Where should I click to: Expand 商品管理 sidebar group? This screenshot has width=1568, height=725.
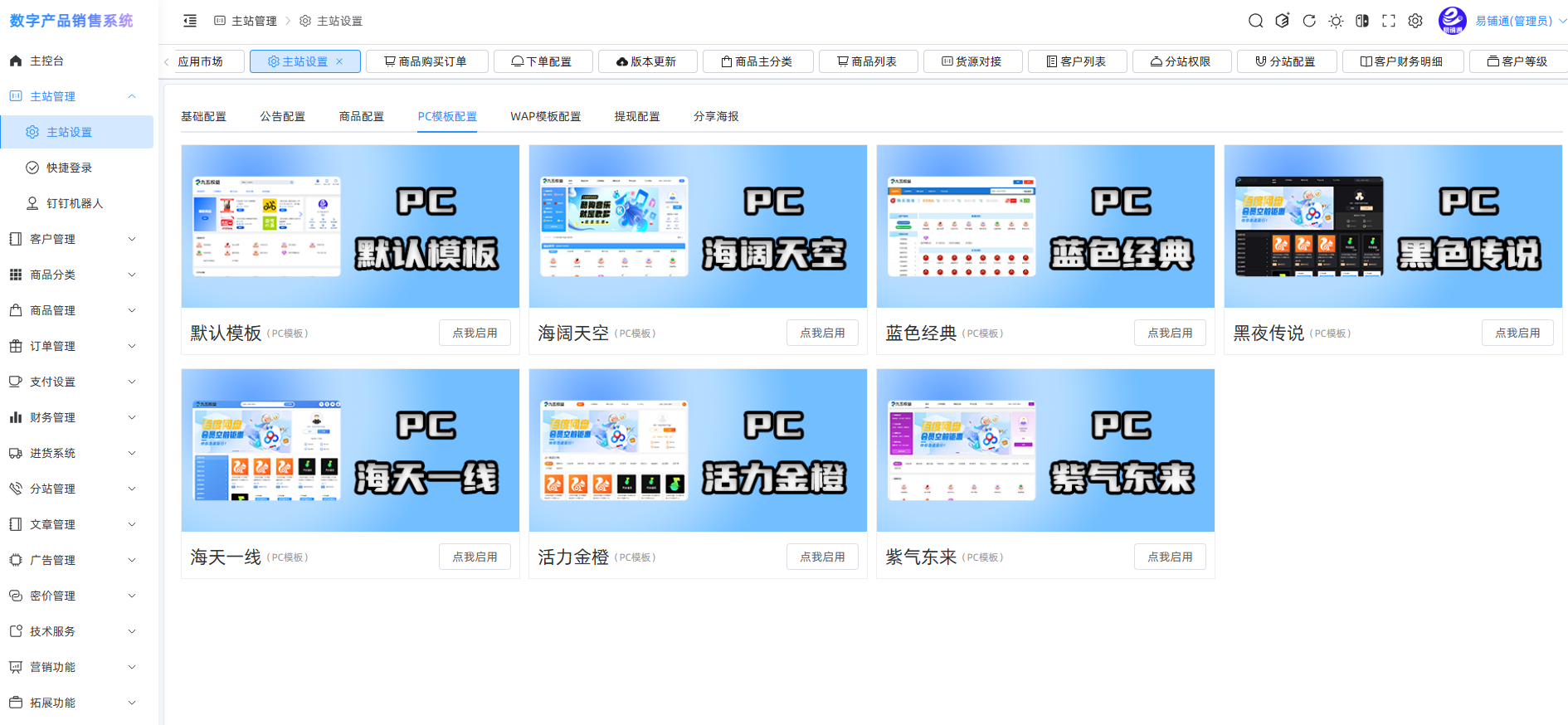76,310
